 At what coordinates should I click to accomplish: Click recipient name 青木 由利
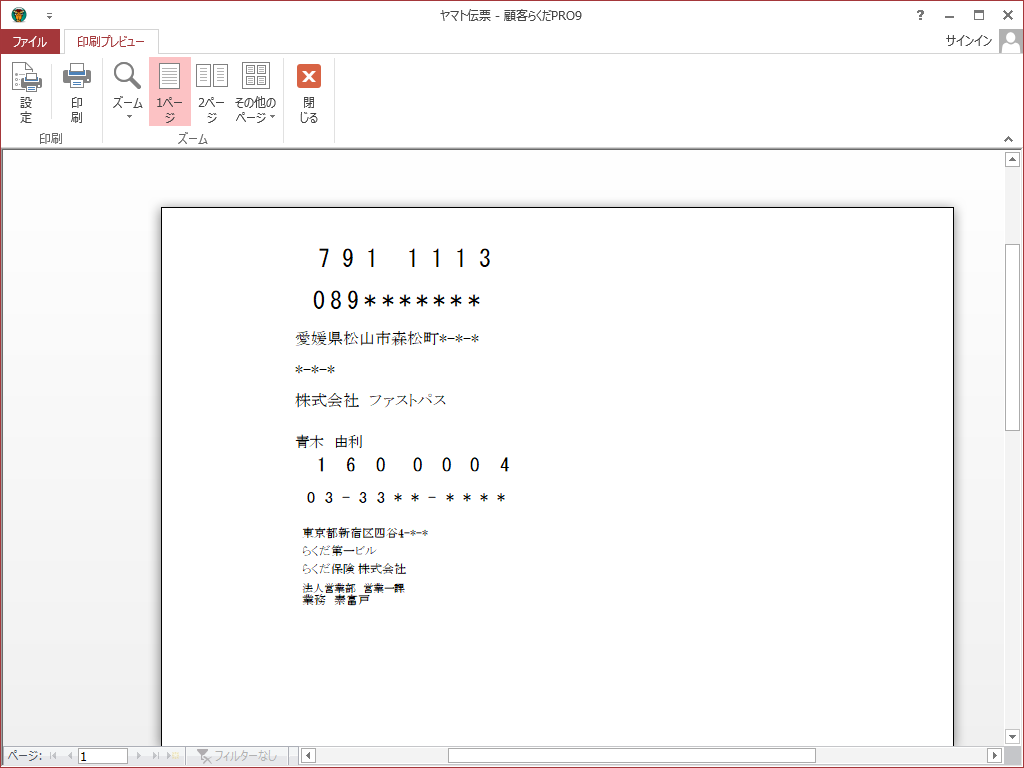(329, 442)
